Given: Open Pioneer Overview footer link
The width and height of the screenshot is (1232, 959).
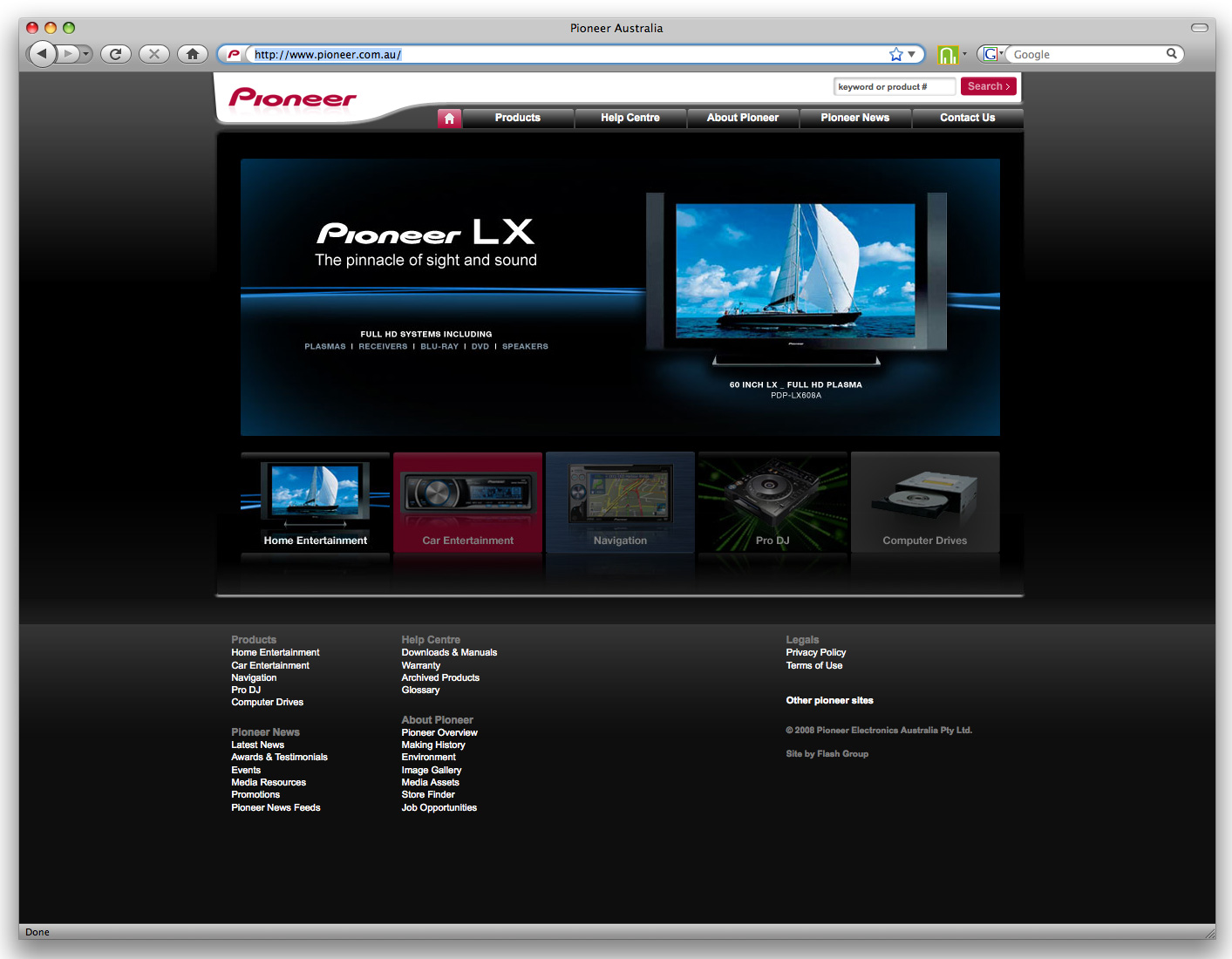Looking at the screenshot, I should point(439,732).
